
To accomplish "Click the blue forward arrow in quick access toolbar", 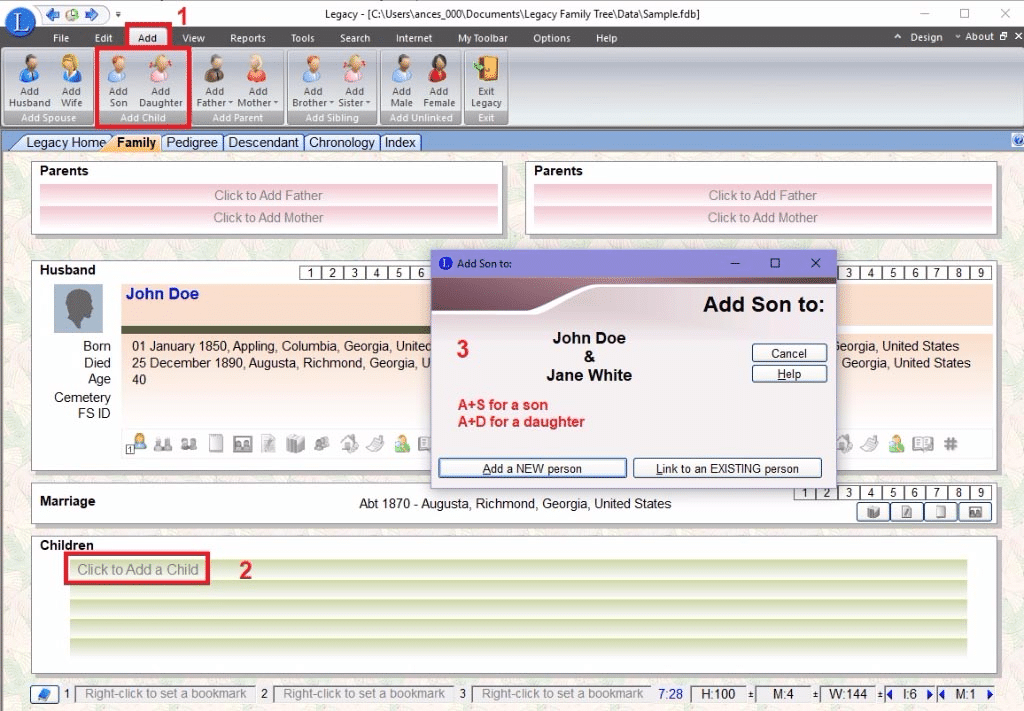I will [91, 14].
